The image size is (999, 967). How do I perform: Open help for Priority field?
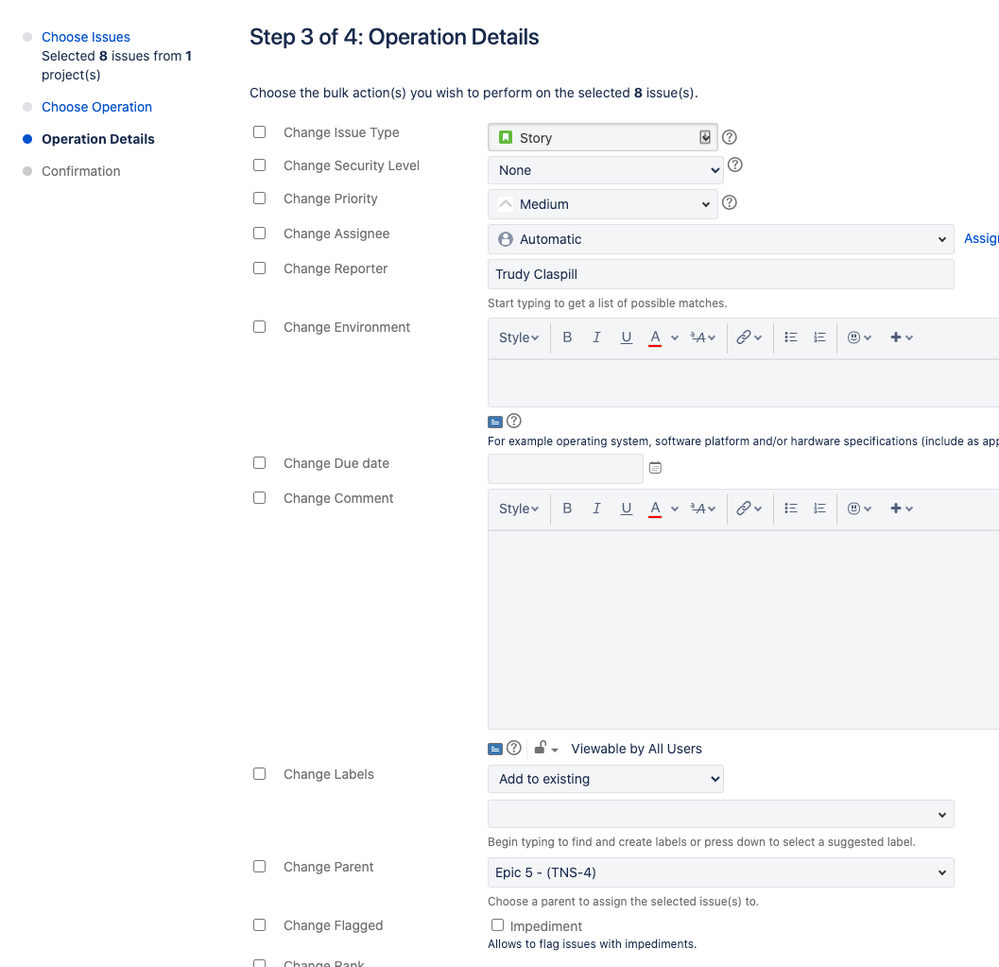[729, 203]
